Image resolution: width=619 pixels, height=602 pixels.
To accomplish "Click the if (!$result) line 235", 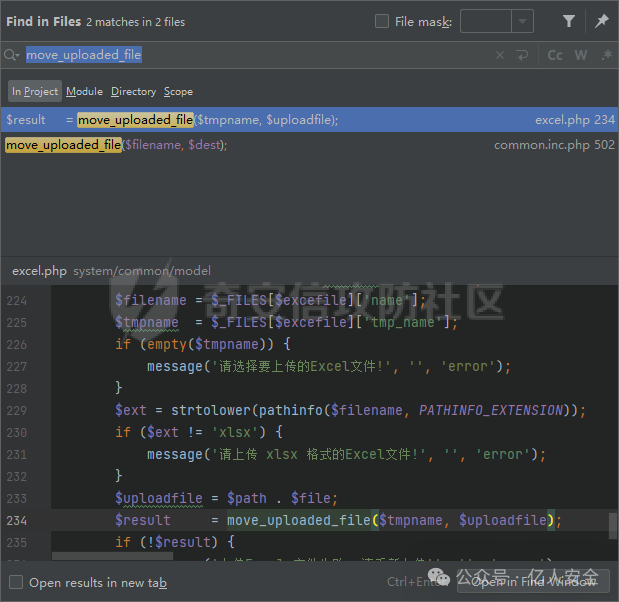I will (x=175, y=542).
